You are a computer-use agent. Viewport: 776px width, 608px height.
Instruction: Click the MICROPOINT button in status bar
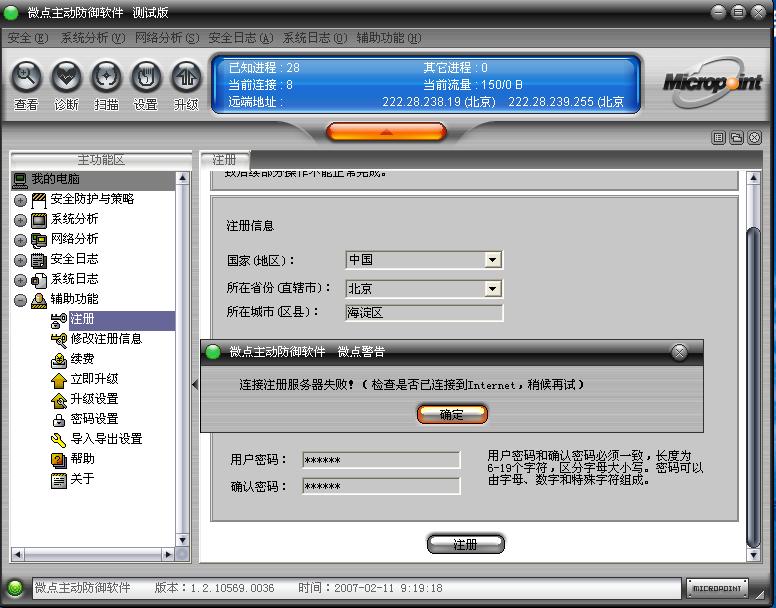coord(717,588)
